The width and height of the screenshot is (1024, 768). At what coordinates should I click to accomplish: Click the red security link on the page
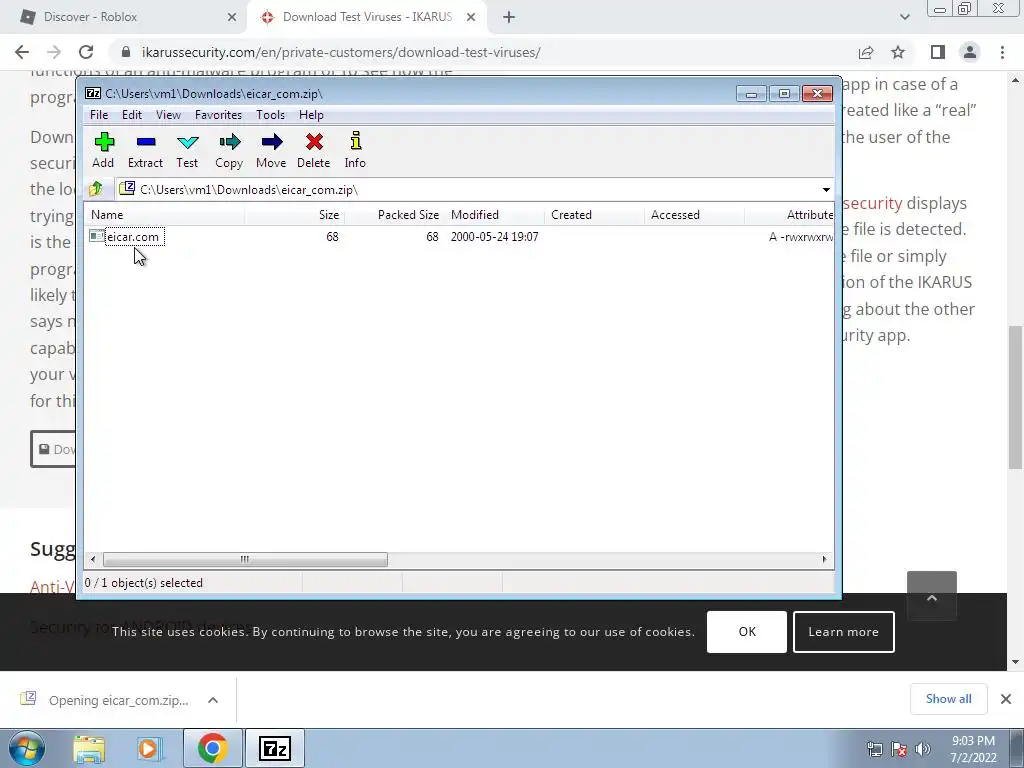[x=872, y=203]
